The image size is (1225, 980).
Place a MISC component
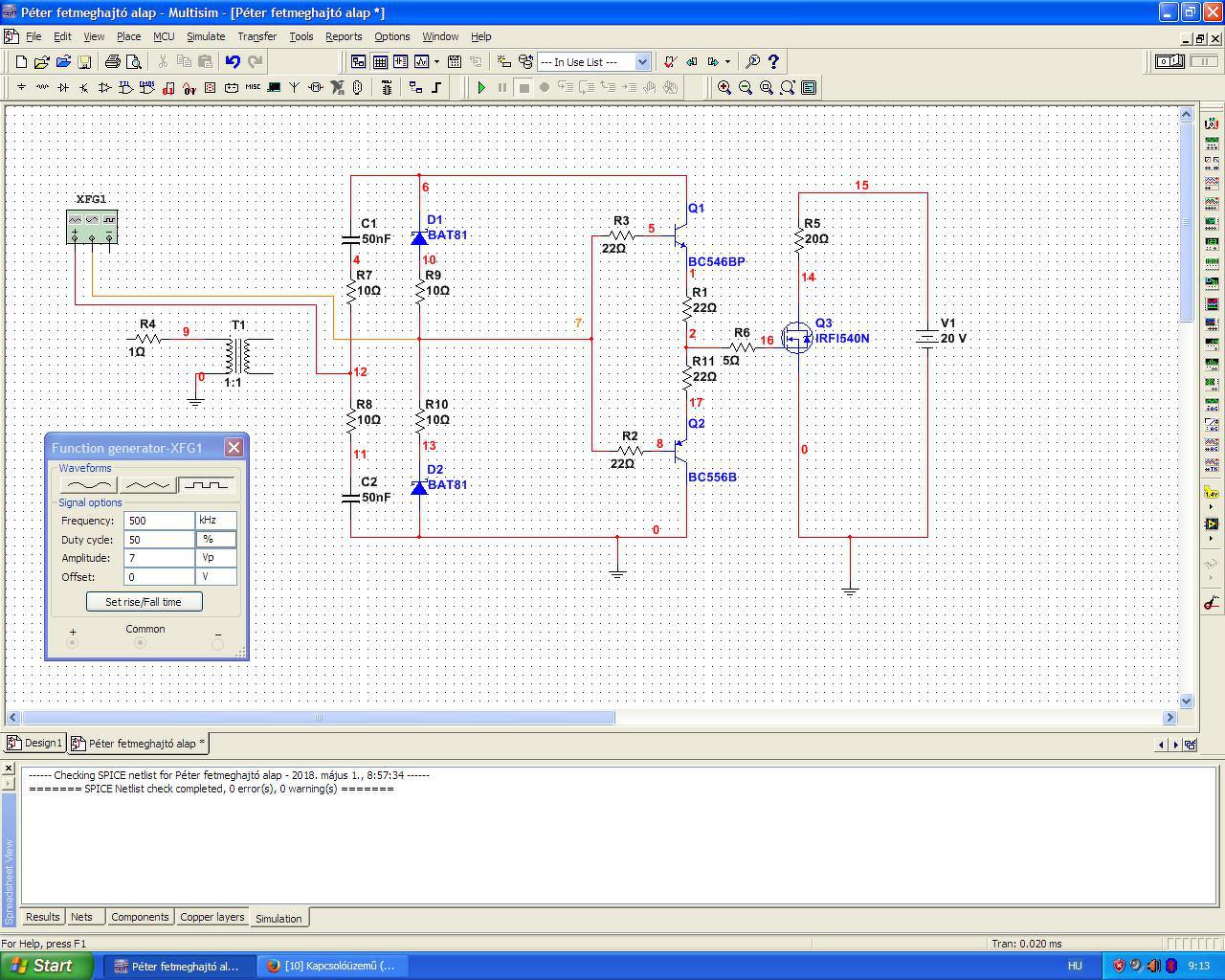point(253,87)
